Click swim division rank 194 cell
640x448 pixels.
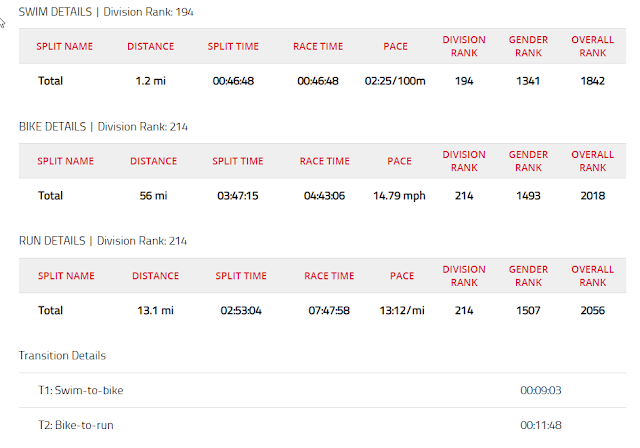464,81
